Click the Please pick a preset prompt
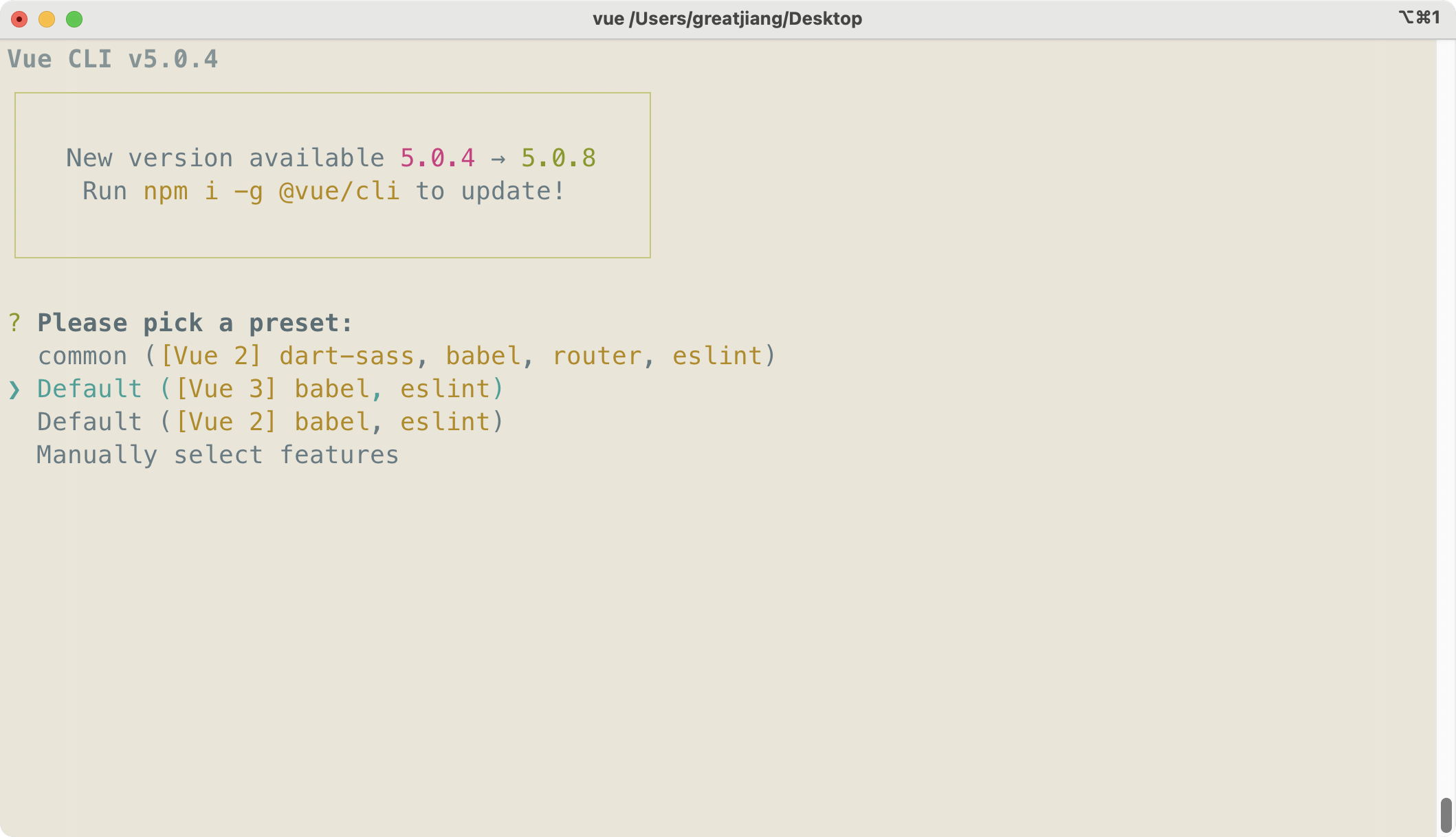 pos(195,323)
